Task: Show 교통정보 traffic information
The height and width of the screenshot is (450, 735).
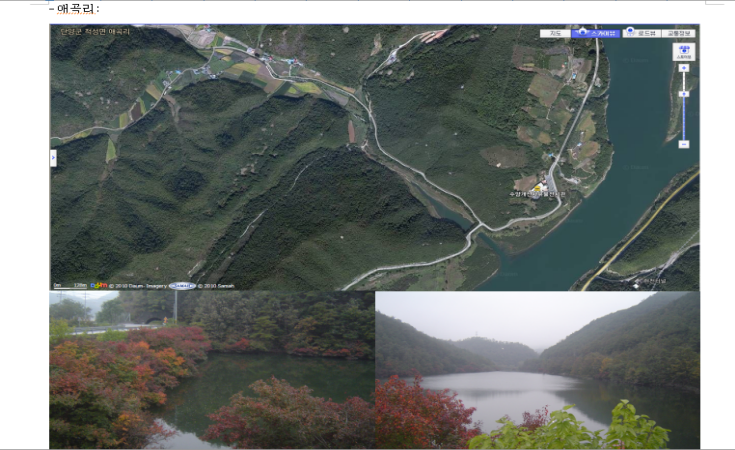Action: click(x=678, y=33)
